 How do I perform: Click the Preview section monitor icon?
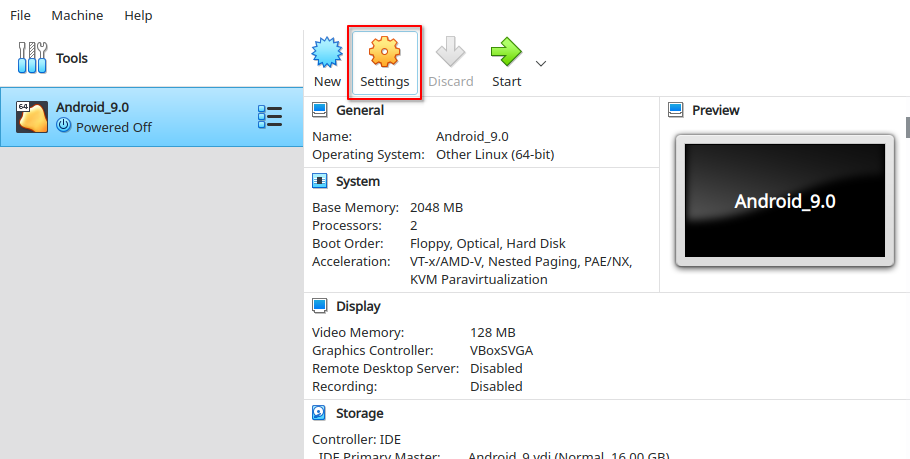coord(676,110)
